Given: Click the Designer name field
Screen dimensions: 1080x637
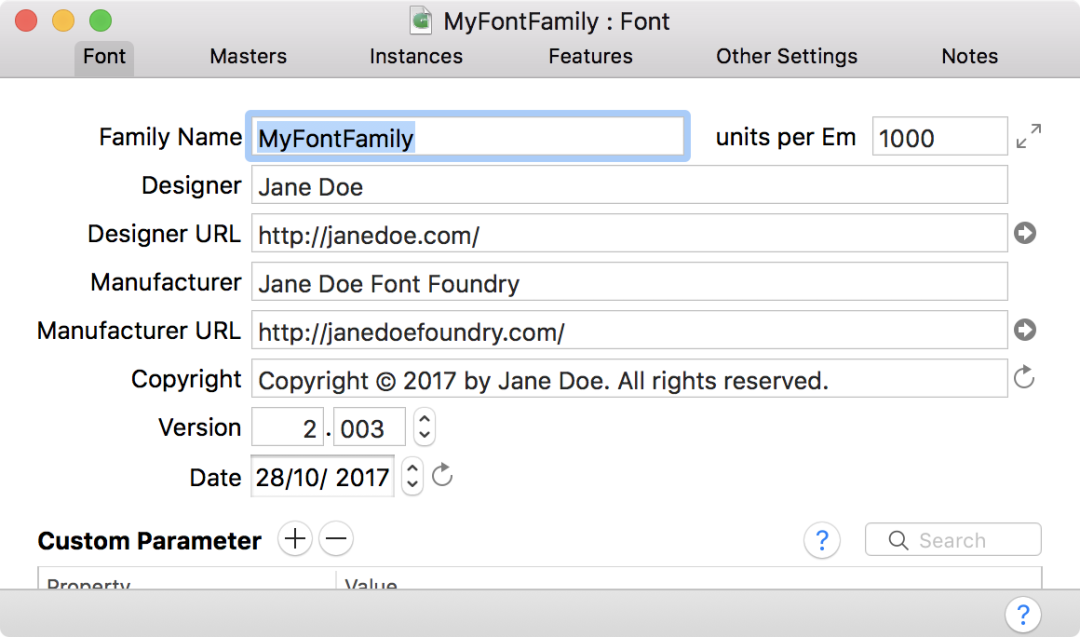Looking at the screenshot, I should coord(628,186).
